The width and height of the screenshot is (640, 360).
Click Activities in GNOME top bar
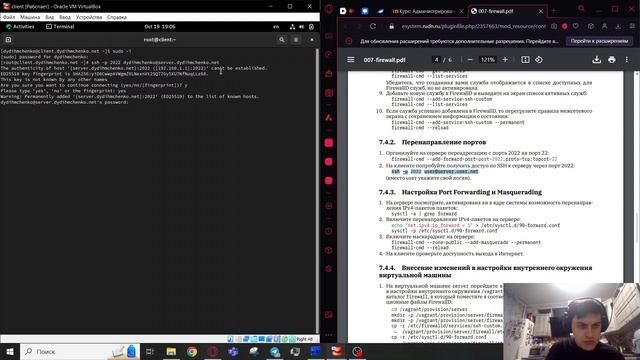[20, 27]
